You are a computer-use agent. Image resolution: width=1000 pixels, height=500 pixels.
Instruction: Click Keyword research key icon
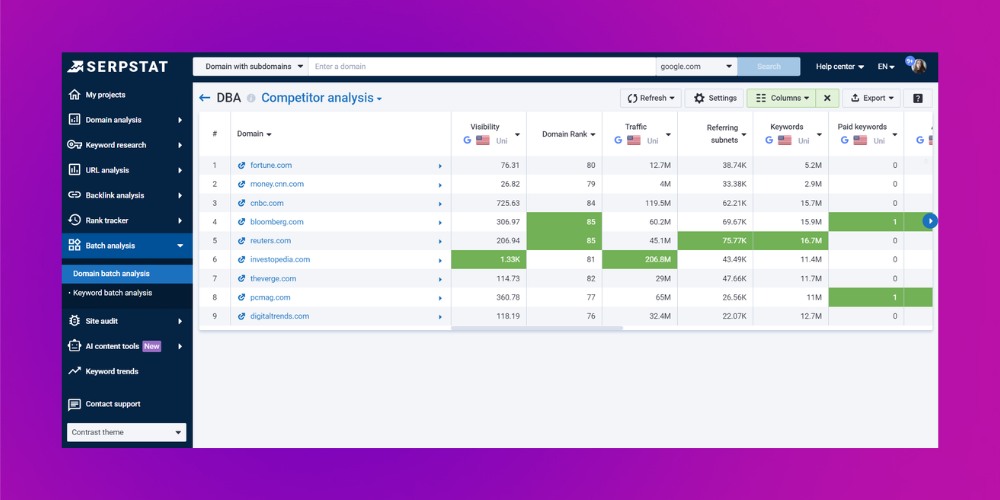75,145
